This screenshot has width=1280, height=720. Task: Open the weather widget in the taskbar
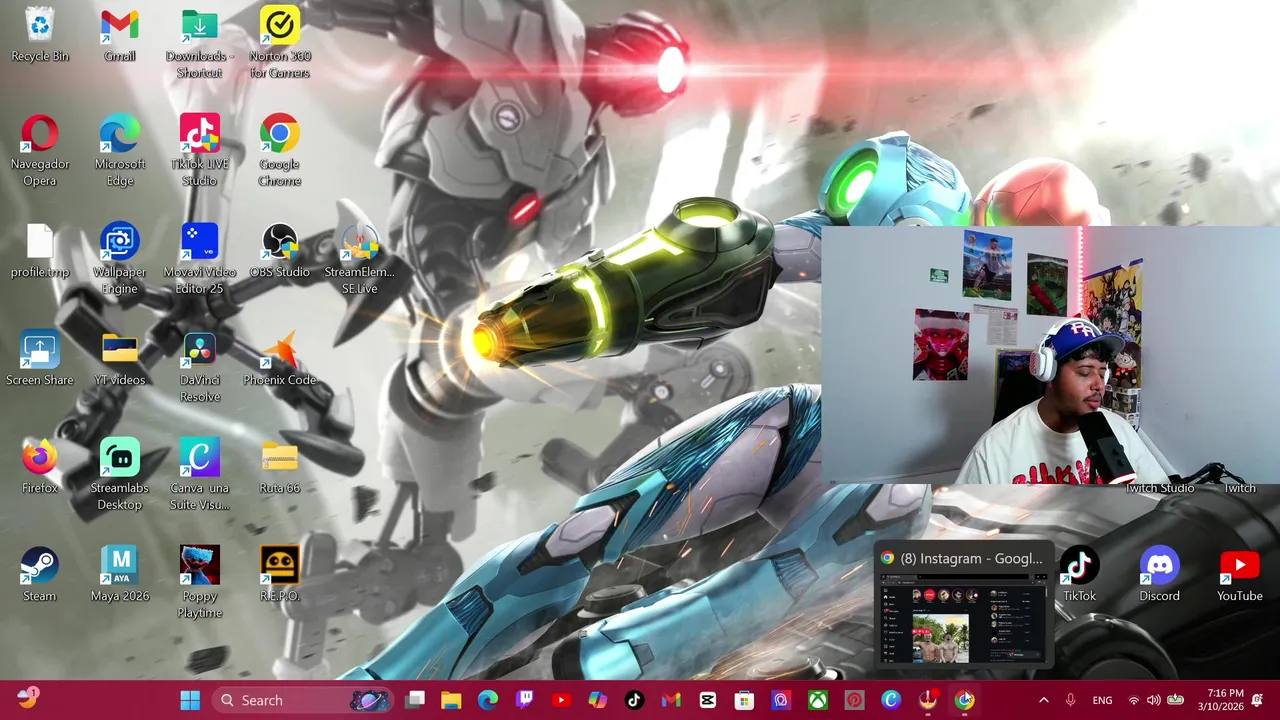(27, 698)
